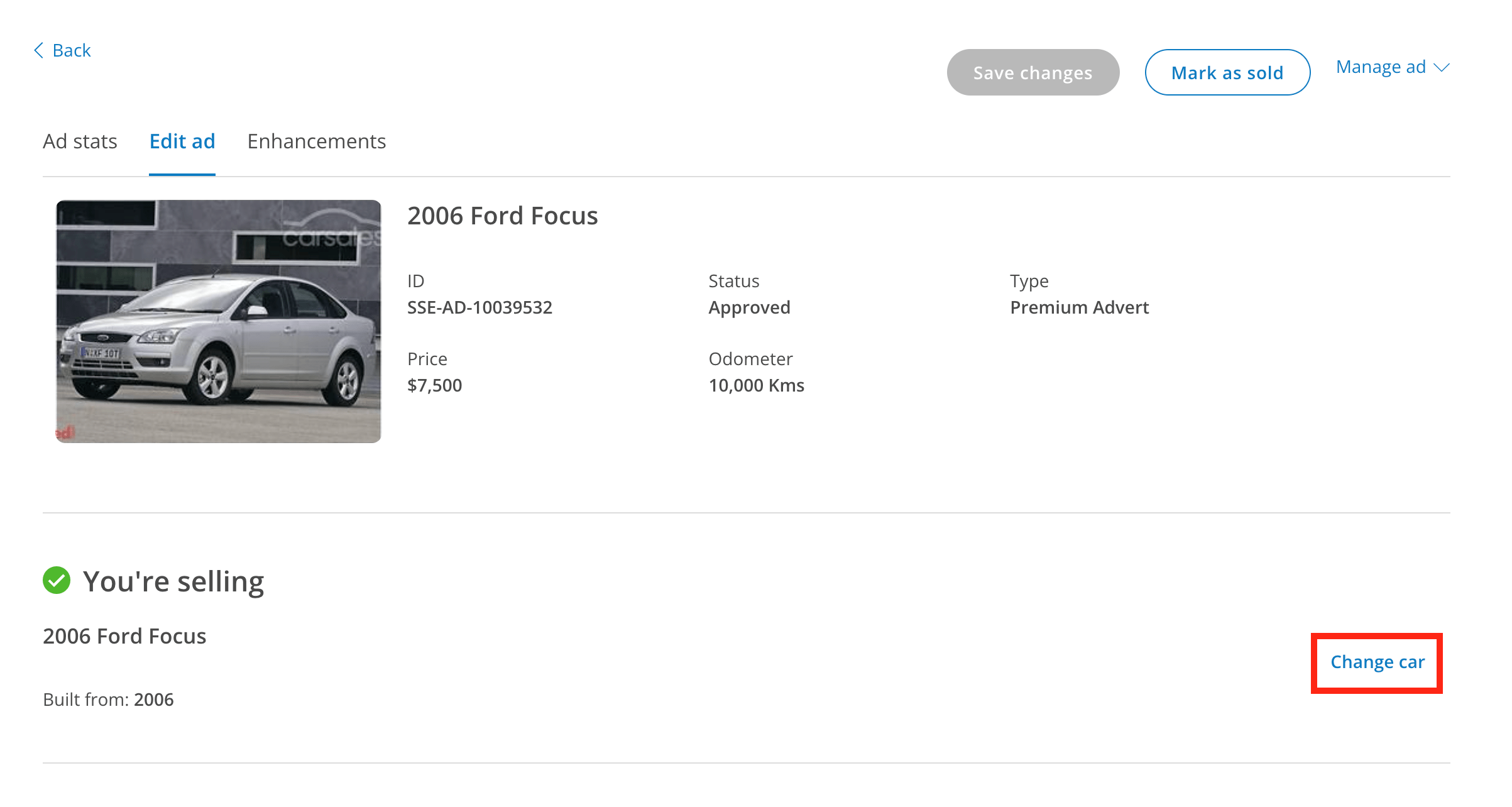1512x807 pixels.
Task: Click the Built from 2006 text
Action: (107, 699)
